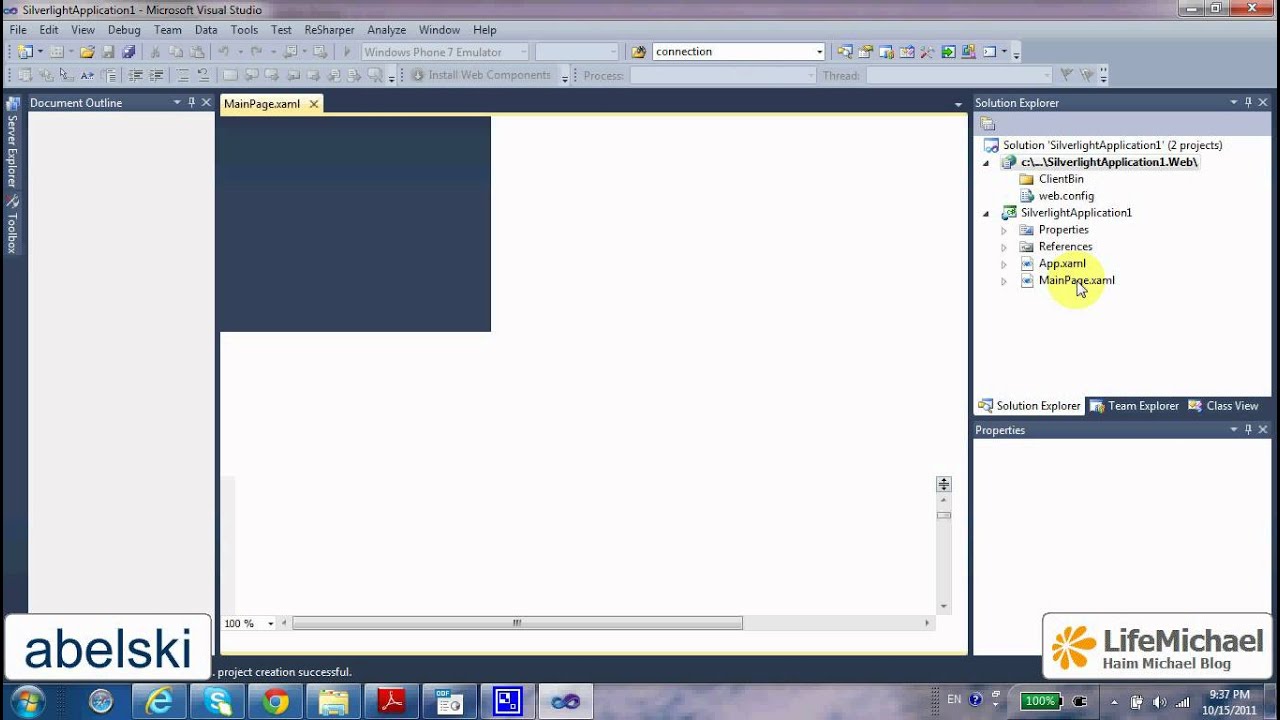The height and width of the screenshot is (720, 1280).
Task: Expand the App.xaml node
Action: coord(1004,264)
